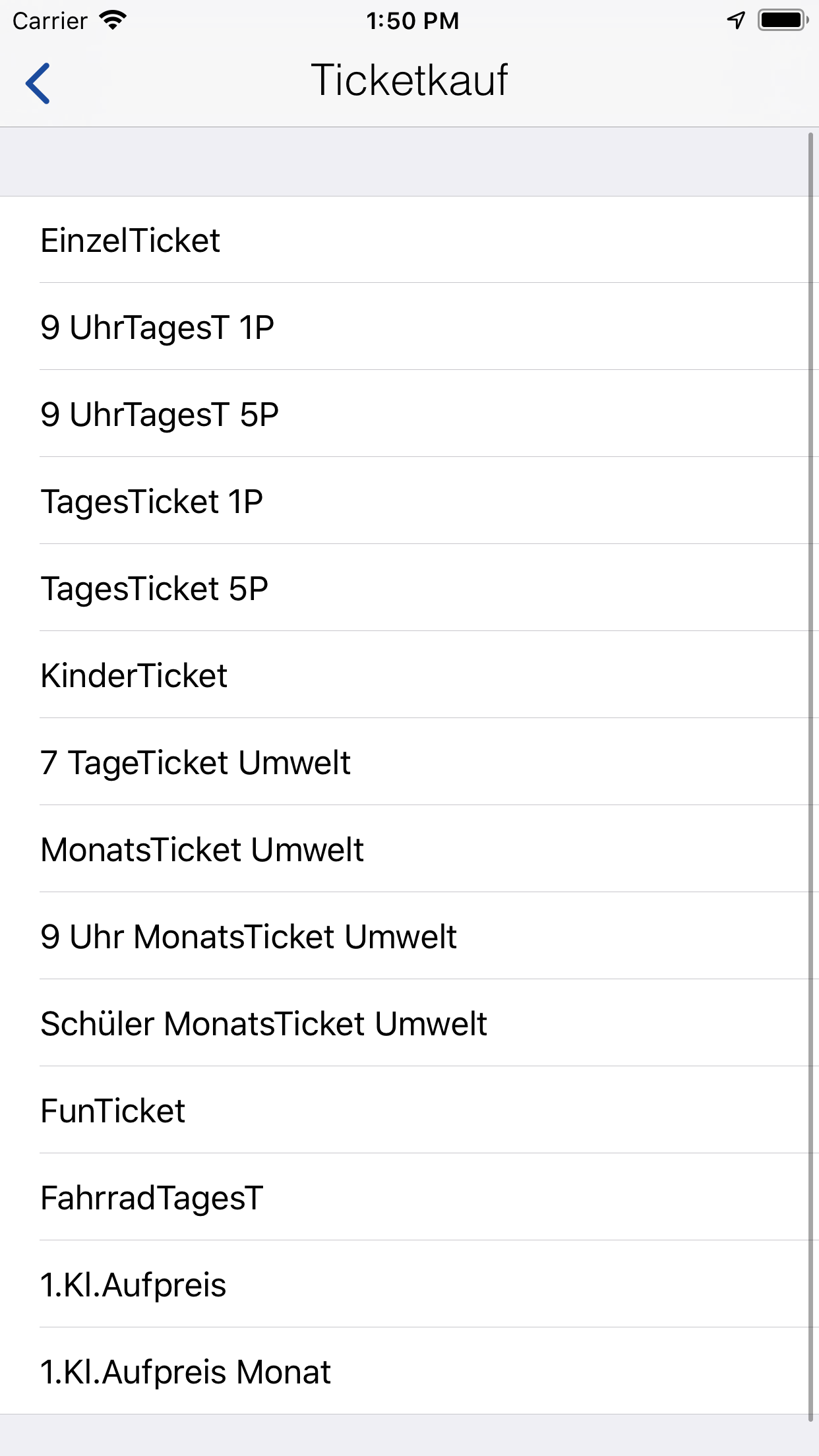
Task: Select 1.Kl.Aufpreis Monat
Action: tap(409, 1371)
